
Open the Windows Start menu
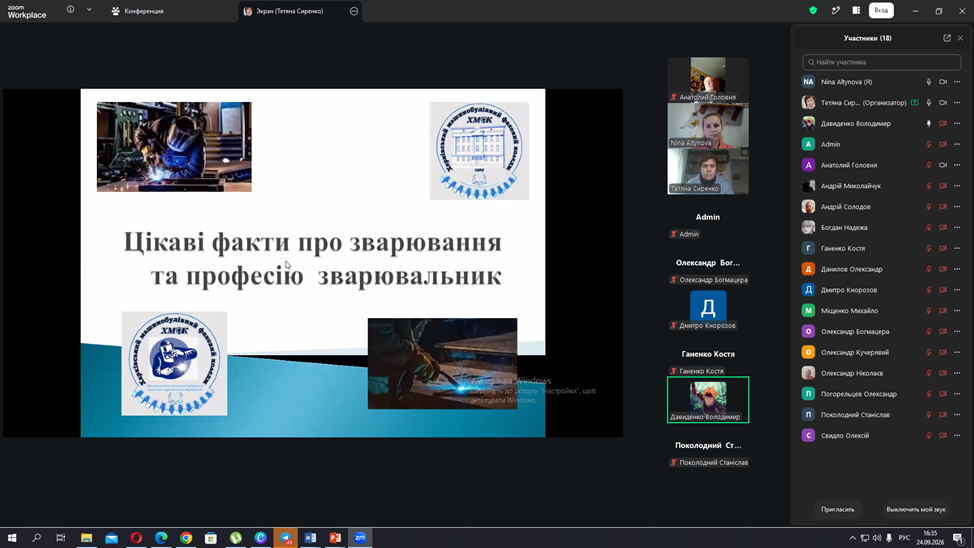12,538
